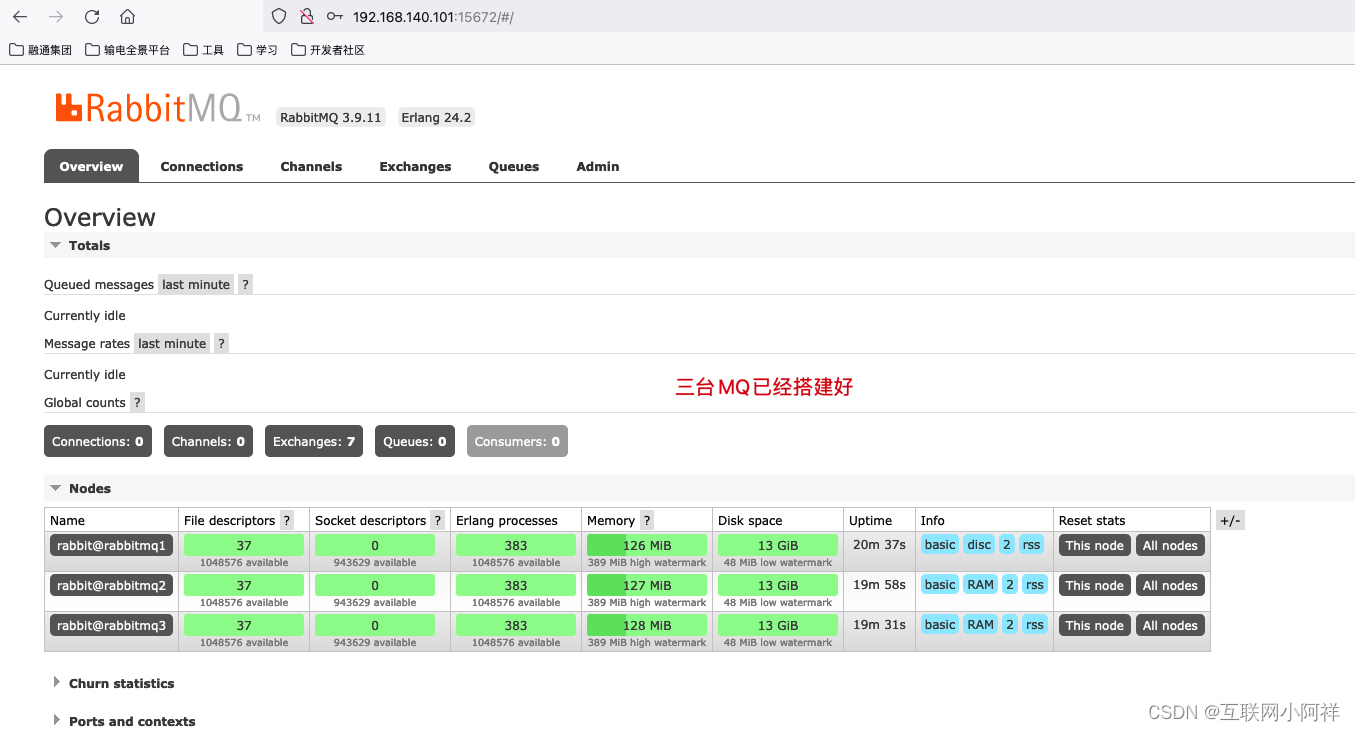Switch to the Admin tab
1355x731 pixels.
coord(598,166)
